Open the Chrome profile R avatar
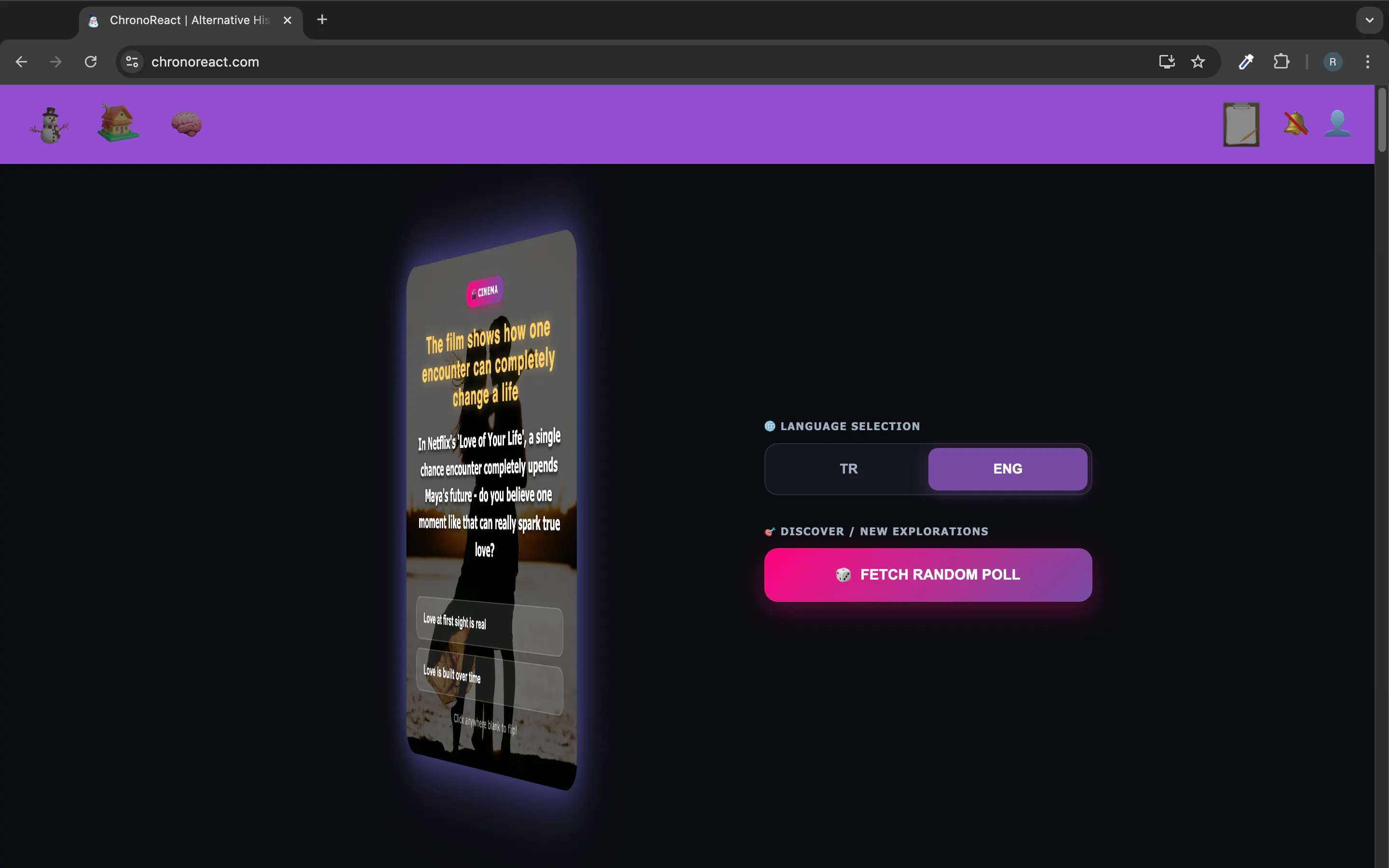The width and height of the screenshot is (1389, 868). coord(1333,61)
